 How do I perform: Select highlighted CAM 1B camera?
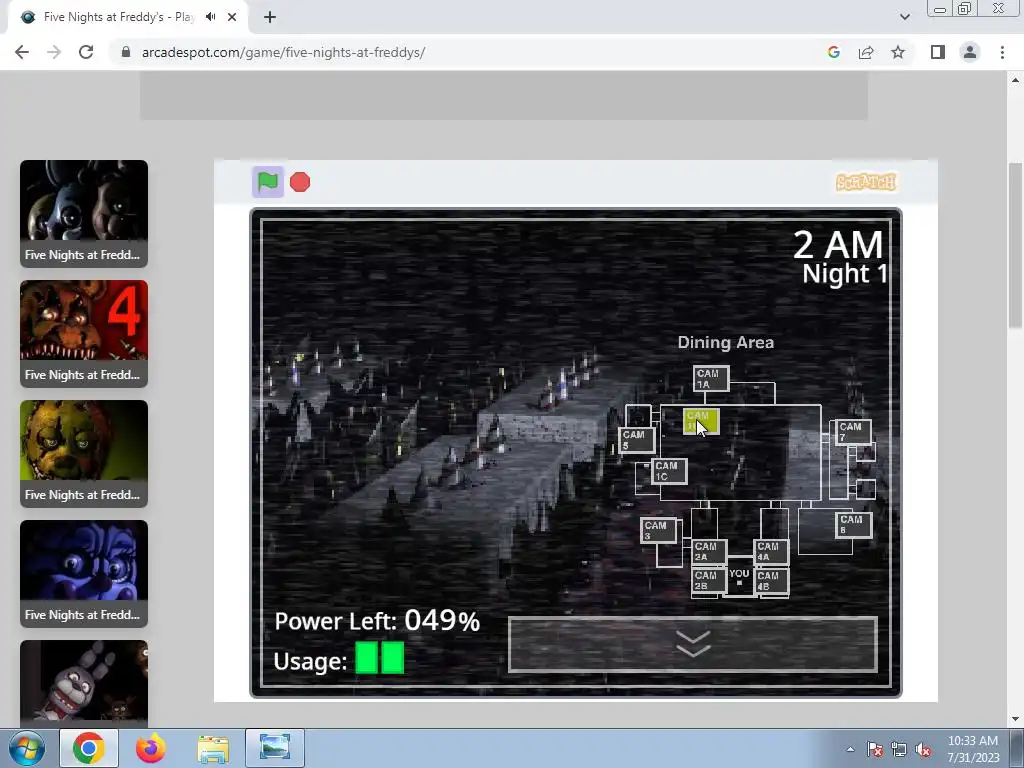pyautogui.click(x=701, y=421)
